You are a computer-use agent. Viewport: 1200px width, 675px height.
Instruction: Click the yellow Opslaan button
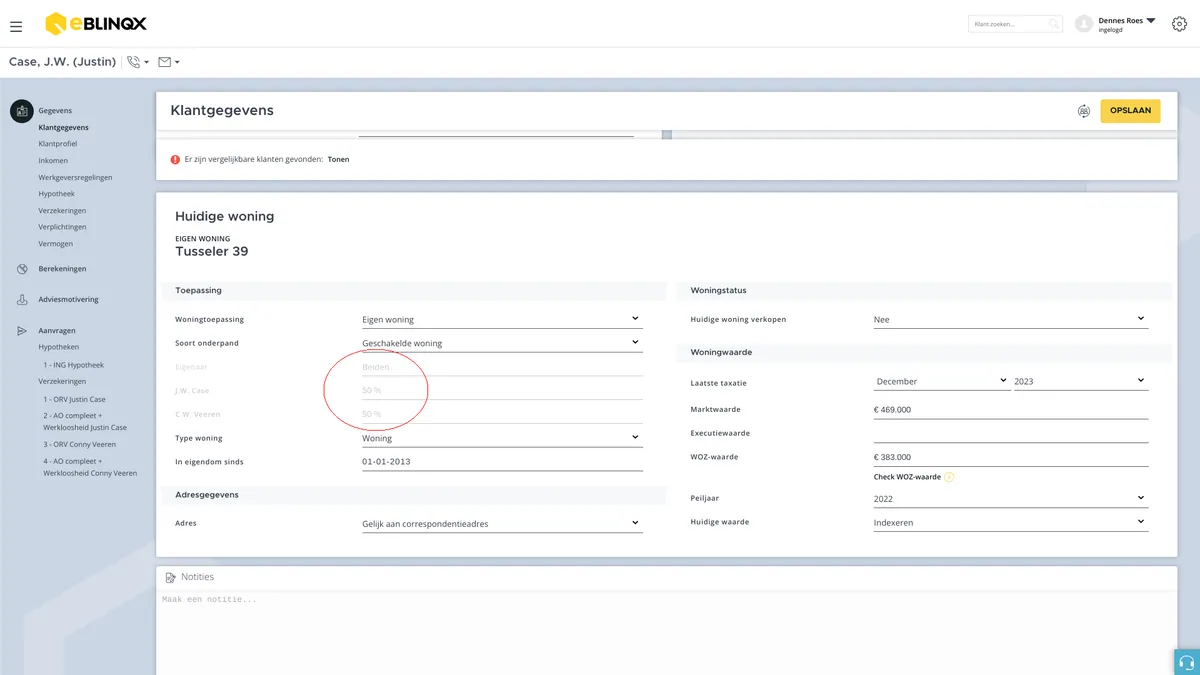(1130, 111)
